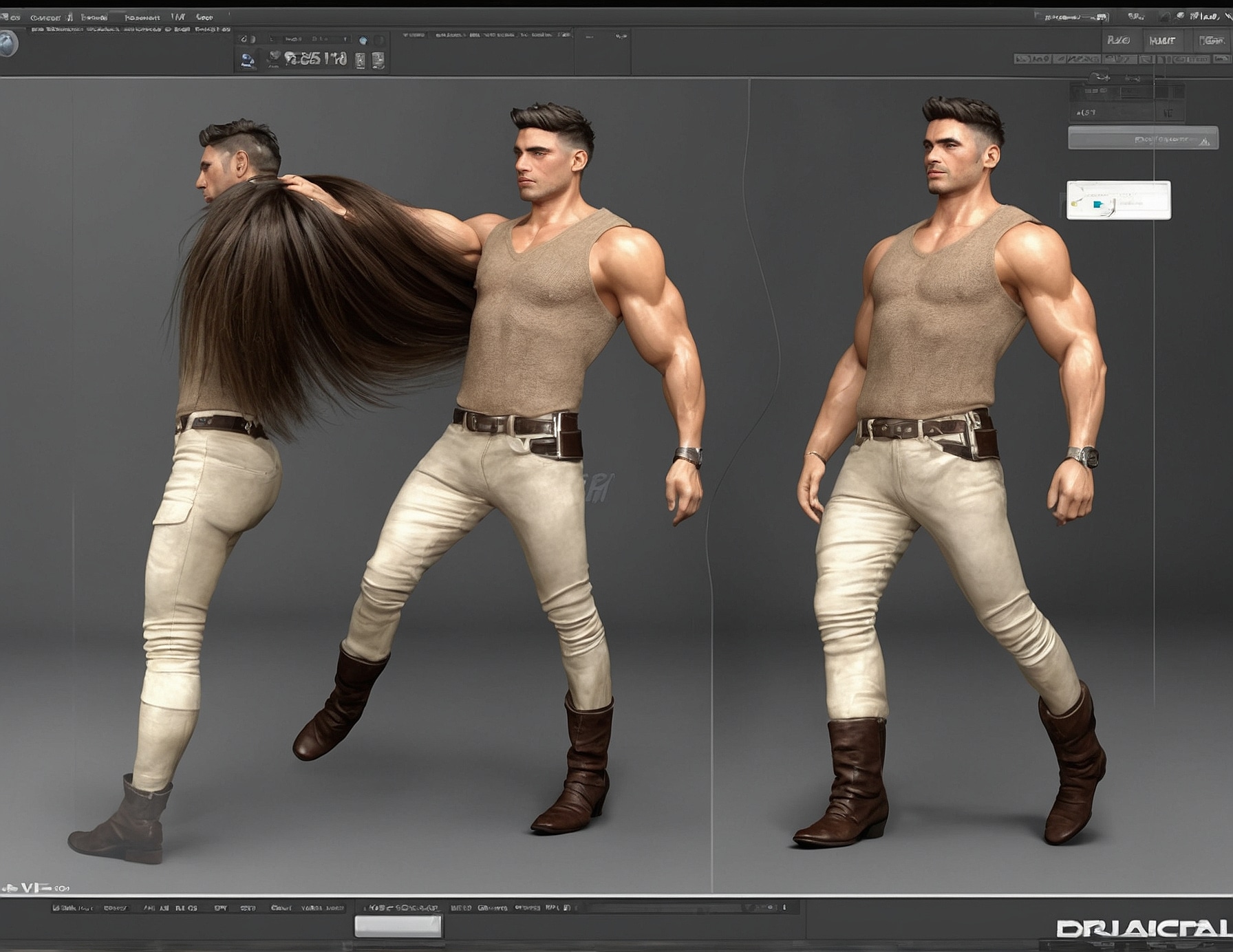Viewport: 1233px width, 952px height.
Task: Click the round sphere icon in top-left corner
Action: (x=8, y=43)
